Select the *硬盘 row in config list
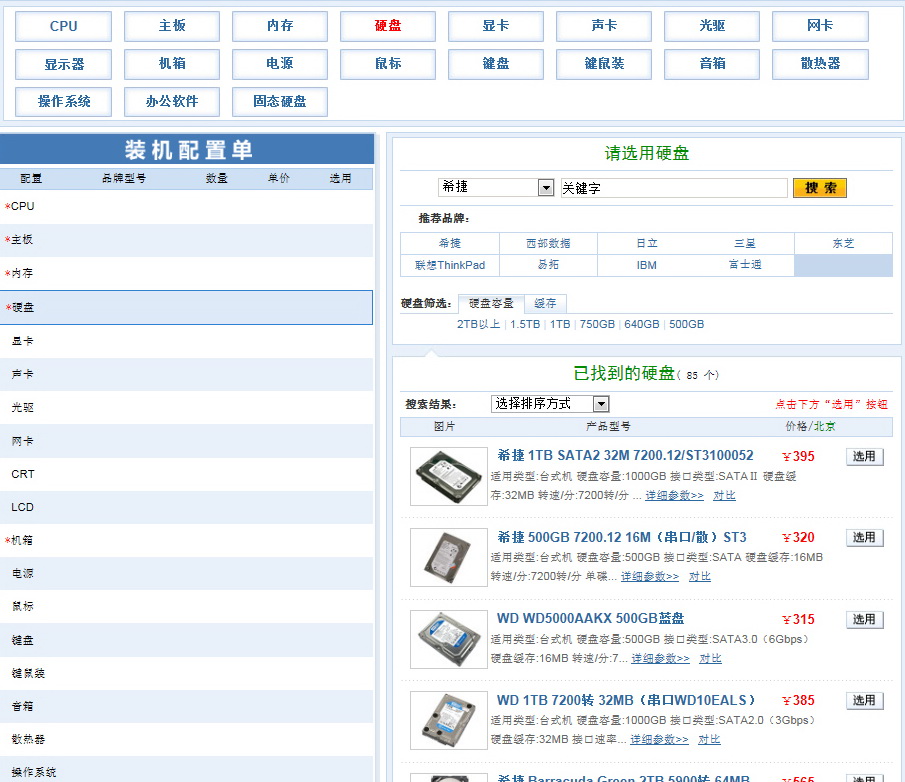 [186, 308]
